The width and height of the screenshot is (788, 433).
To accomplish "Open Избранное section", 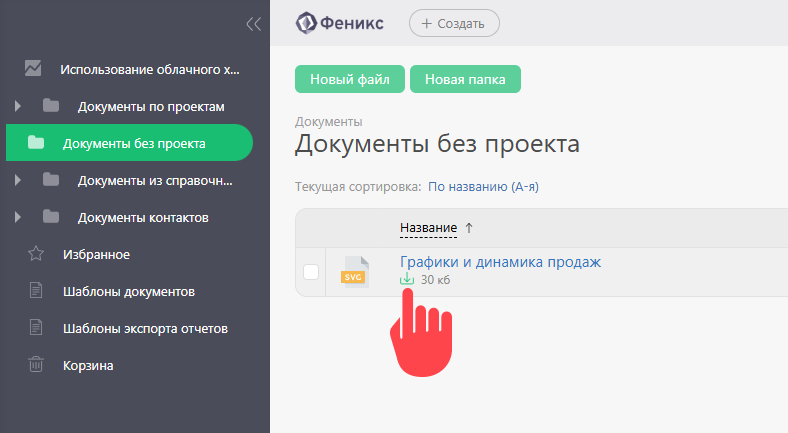I will point(96,255).
